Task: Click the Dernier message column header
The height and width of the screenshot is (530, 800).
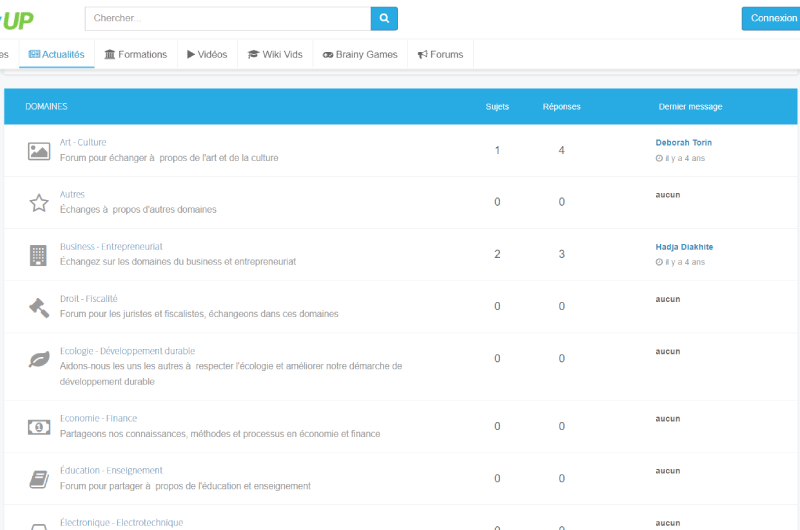Action: [x=690, y=107]
